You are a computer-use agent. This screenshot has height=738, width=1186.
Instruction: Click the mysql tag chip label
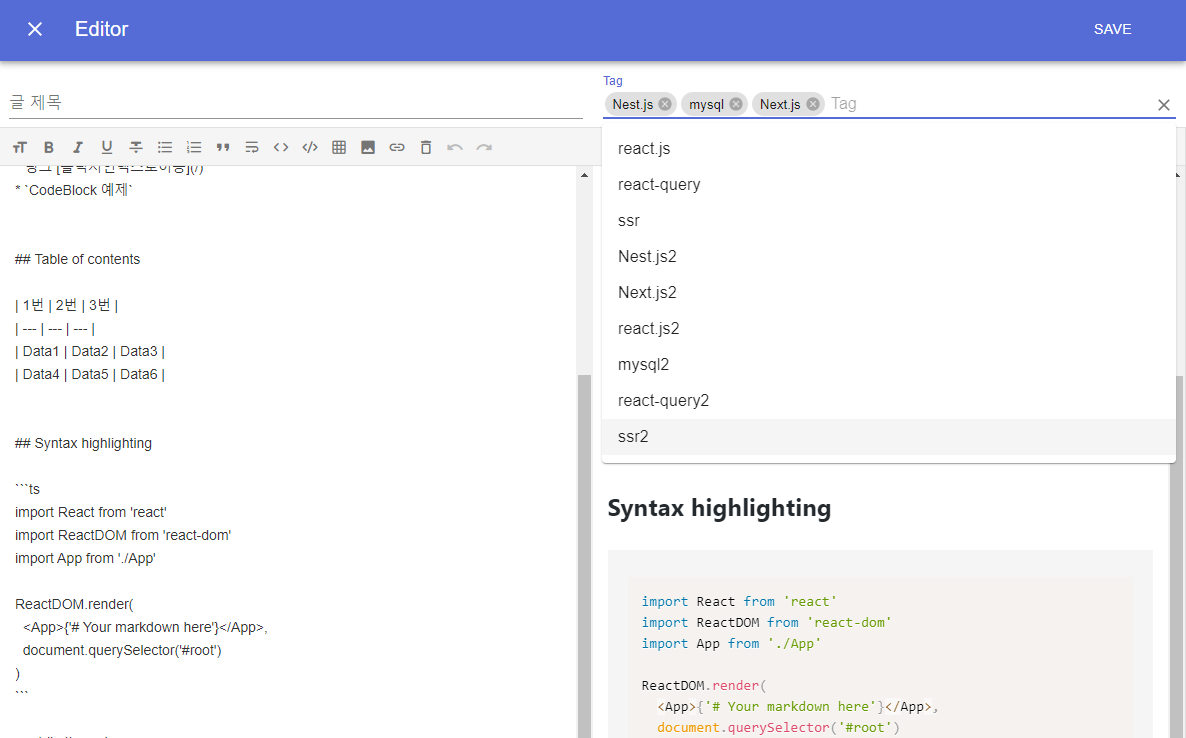pyautogui.click(x=706, y=104)
